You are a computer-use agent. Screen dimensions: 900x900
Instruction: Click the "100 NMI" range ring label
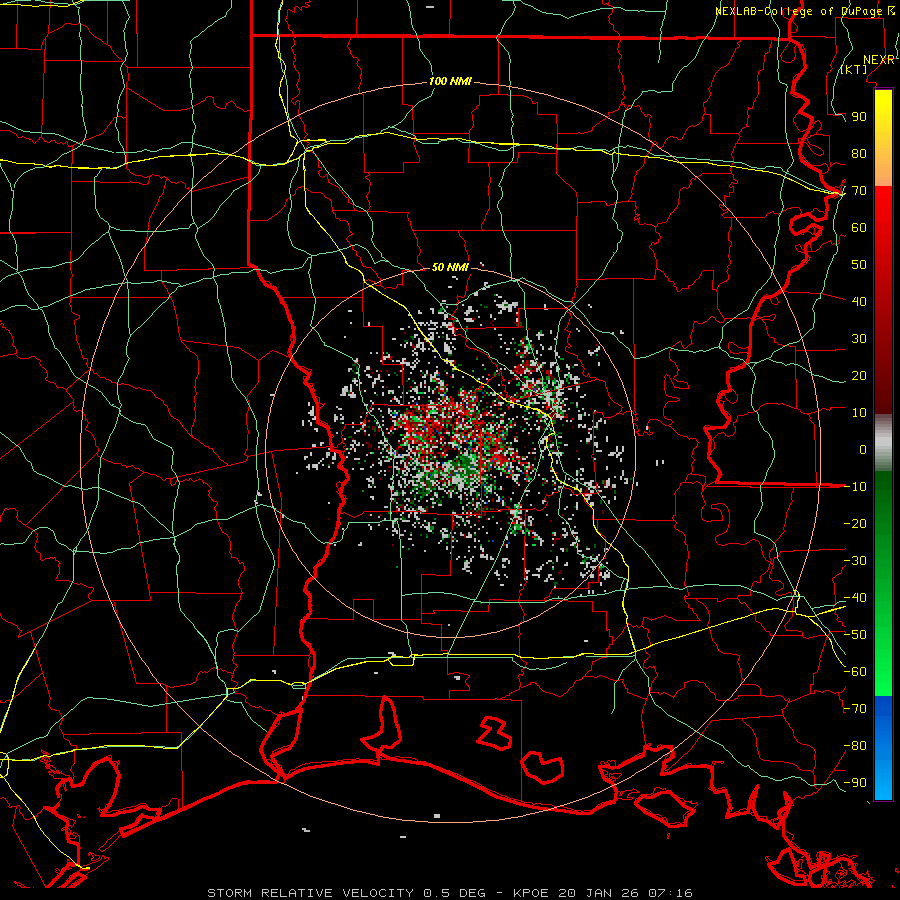451,81
